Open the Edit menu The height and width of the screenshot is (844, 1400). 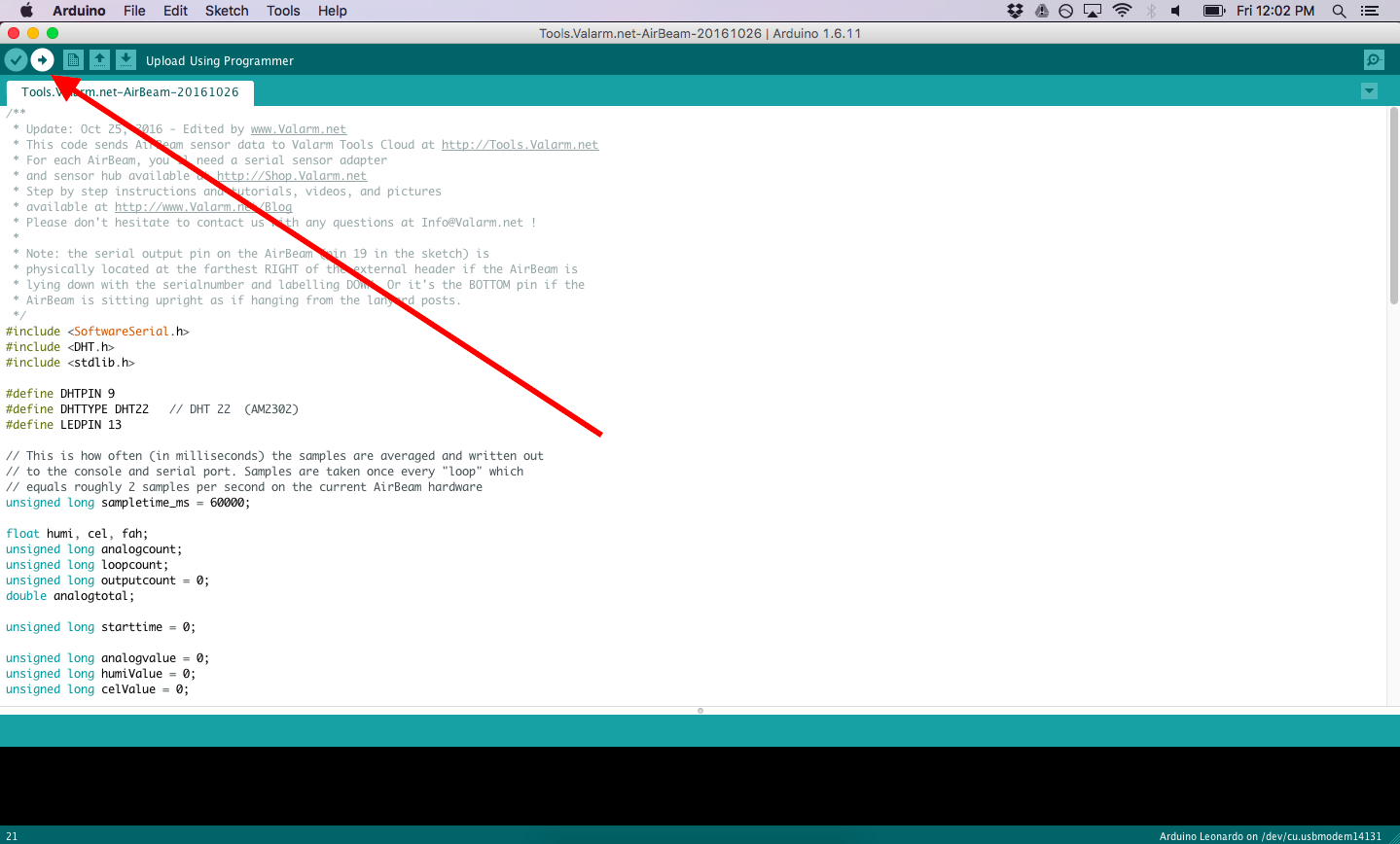click(x=175, y=11)
